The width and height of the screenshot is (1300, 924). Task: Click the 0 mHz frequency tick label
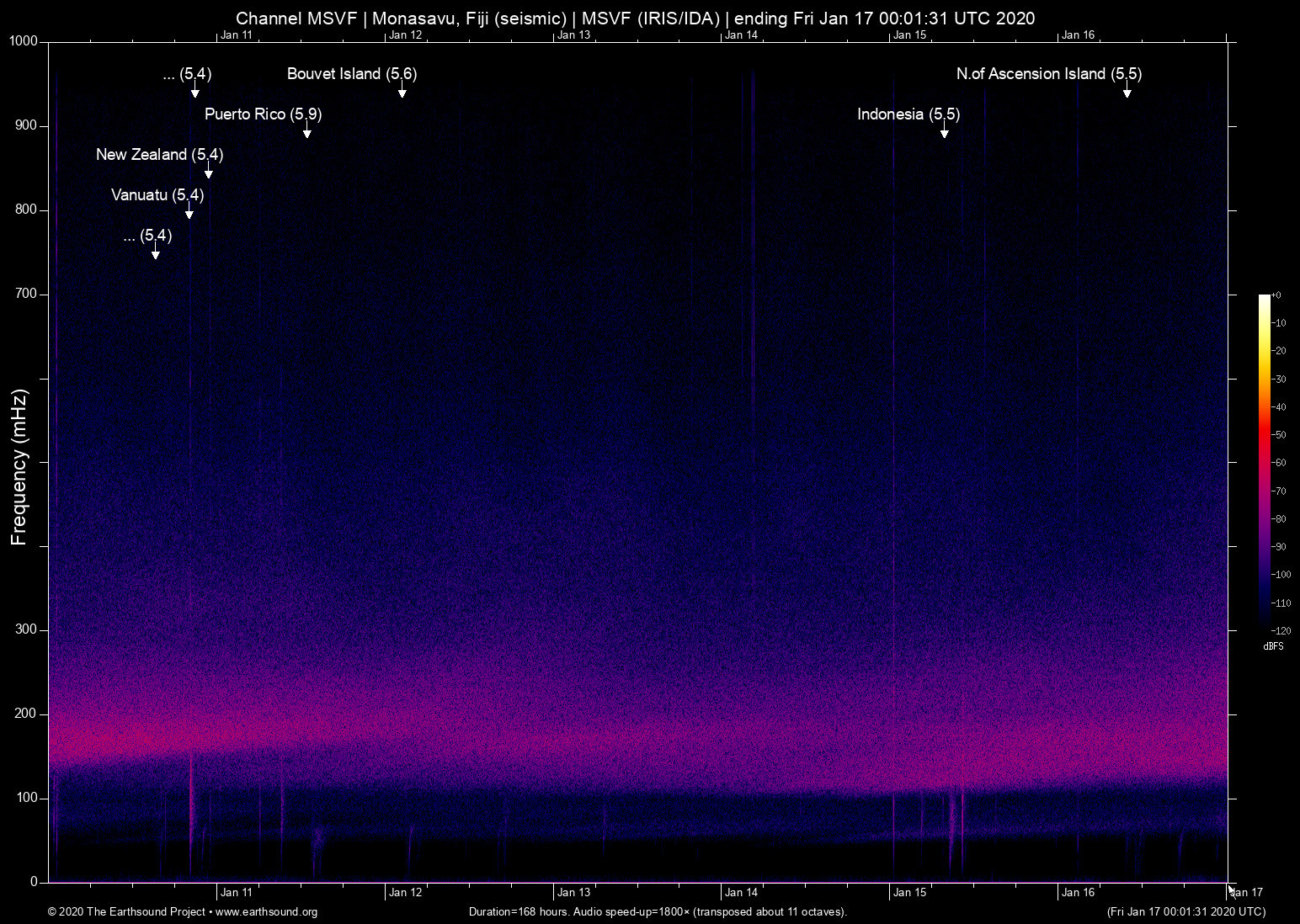pyautogui.click(x=35, y=882)
